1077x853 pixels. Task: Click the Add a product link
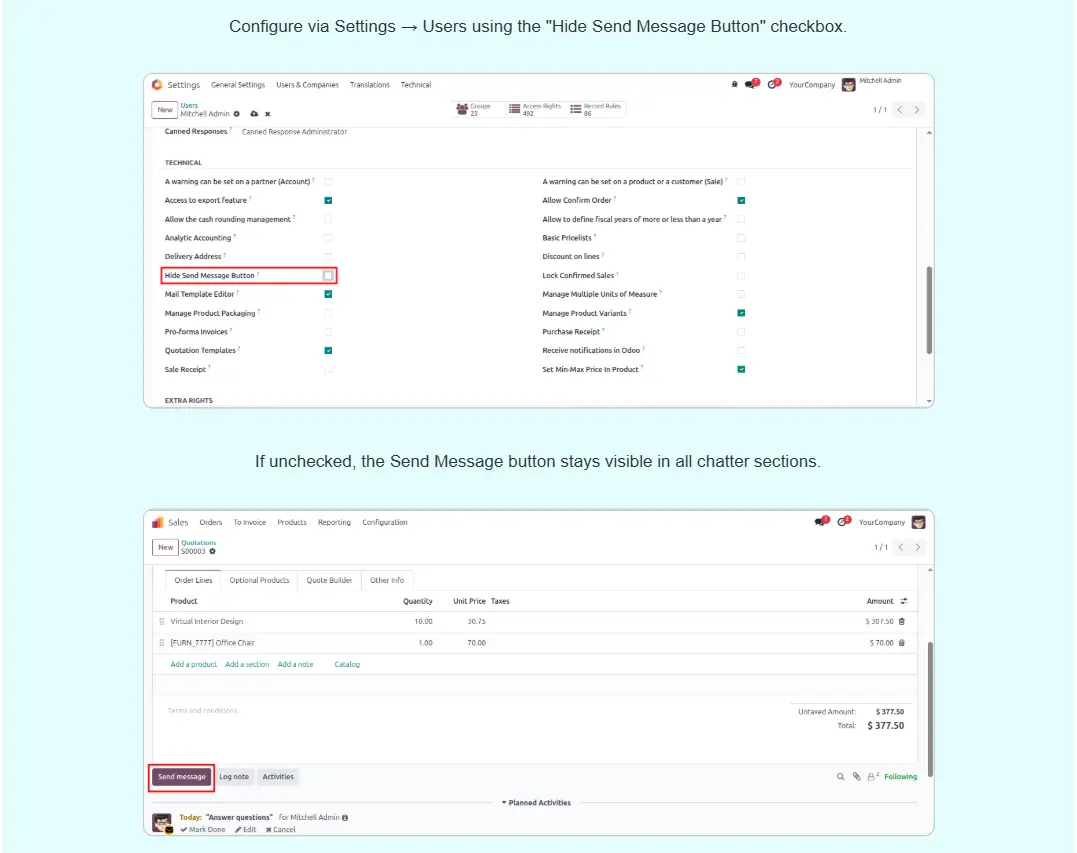(193, 664)
